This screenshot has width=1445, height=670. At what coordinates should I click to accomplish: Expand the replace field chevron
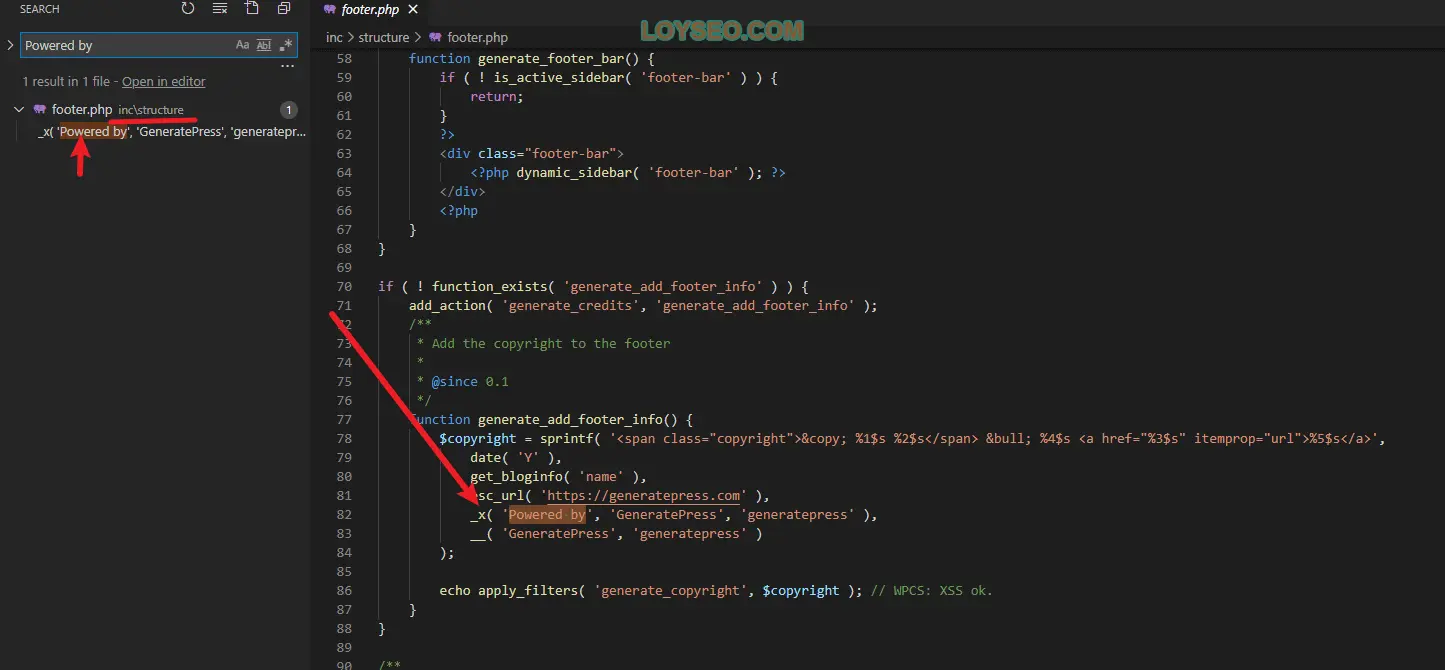coord(10,45)
